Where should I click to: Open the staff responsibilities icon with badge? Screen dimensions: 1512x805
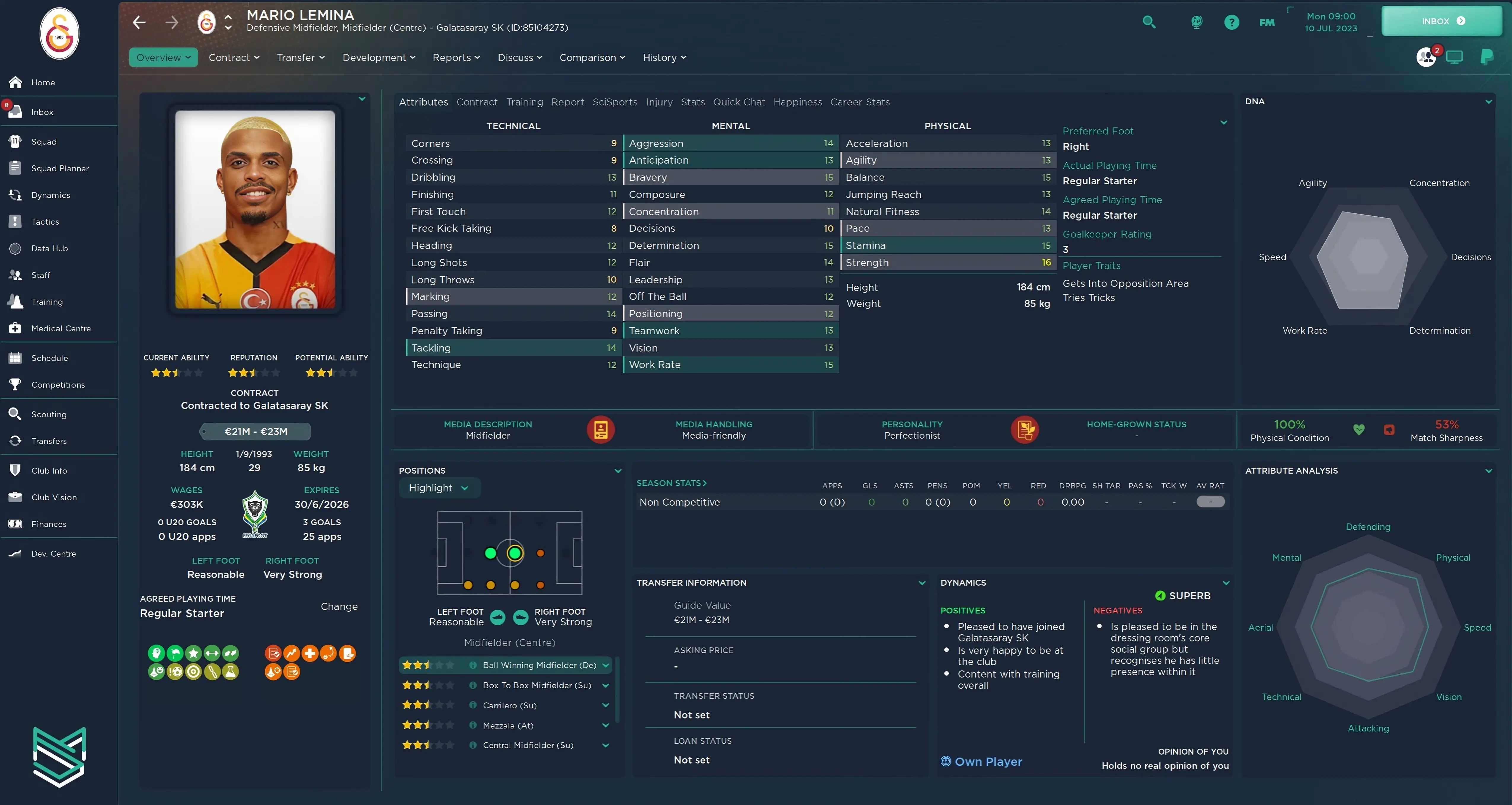click(x=1427, y=57)
